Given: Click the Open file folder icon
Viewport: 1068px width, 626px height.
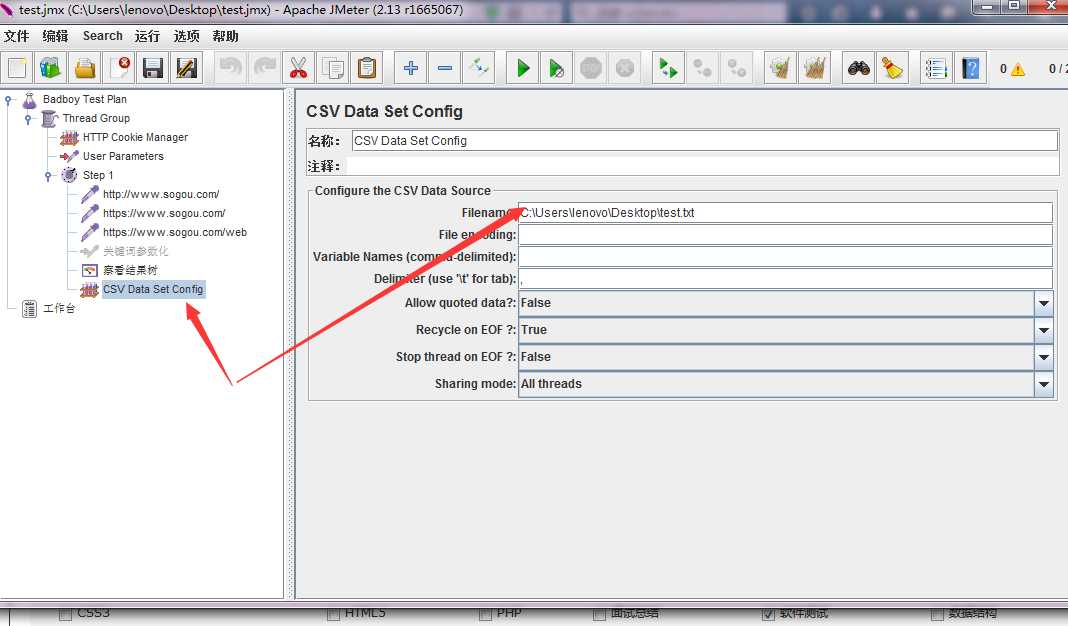Looking at the screenshot, I should tap(84, 68).
